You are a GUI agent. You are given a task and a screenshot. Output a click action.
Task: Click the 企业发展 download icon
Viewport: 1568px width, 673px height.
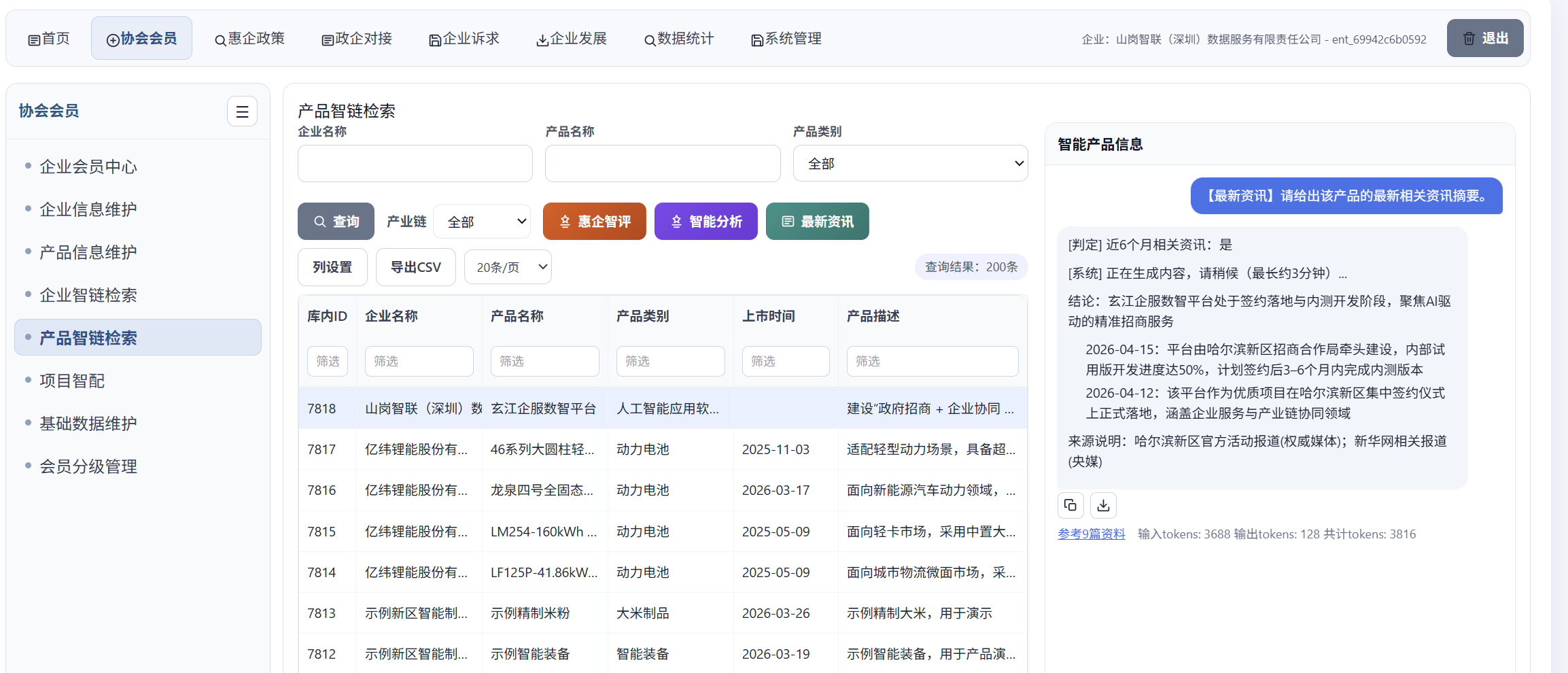point(542,40)
